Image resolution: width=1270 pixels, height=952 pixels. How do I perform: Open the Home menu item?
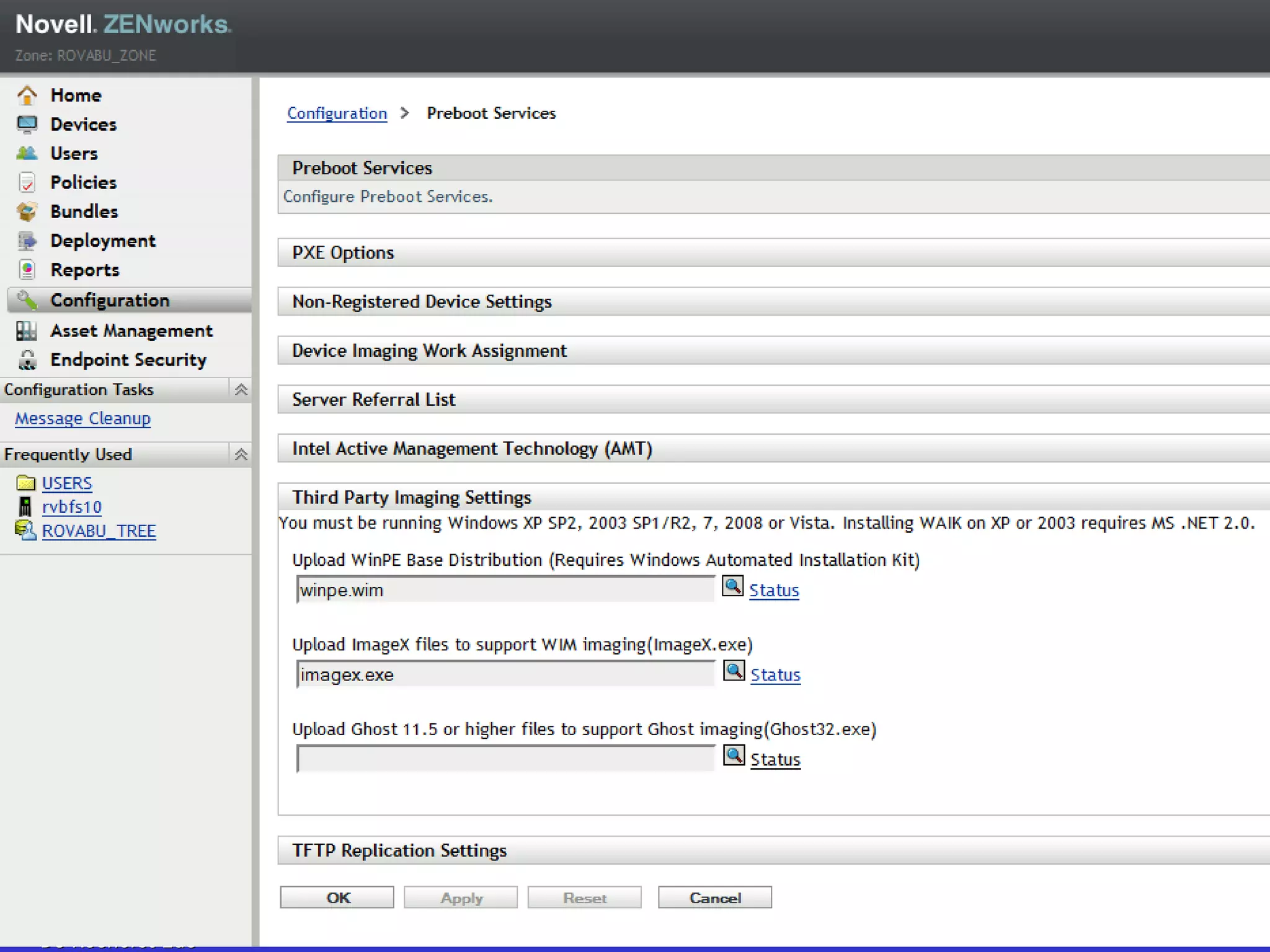[76, 95]
